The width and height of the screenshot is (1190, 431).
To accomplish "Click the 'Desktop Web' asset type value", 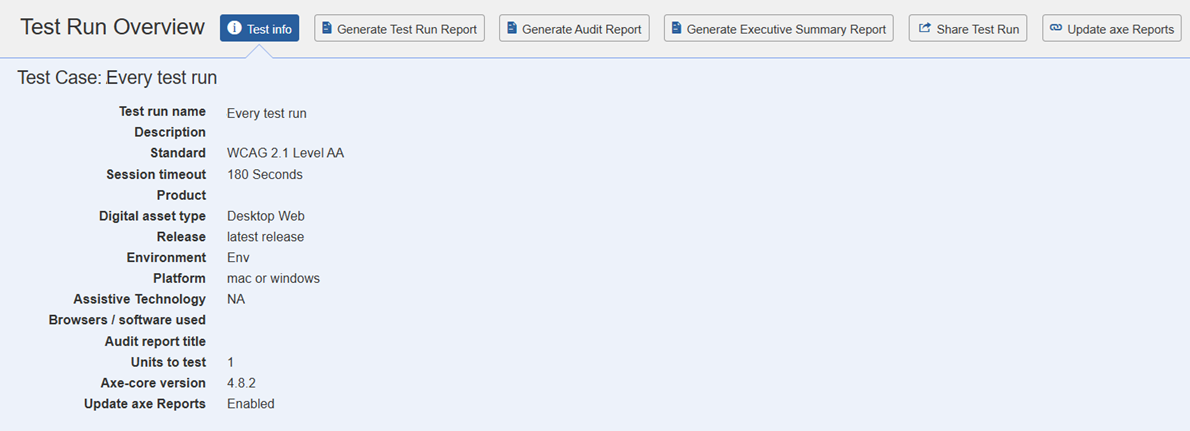I will pyautogui.click(x=265, y=216).
